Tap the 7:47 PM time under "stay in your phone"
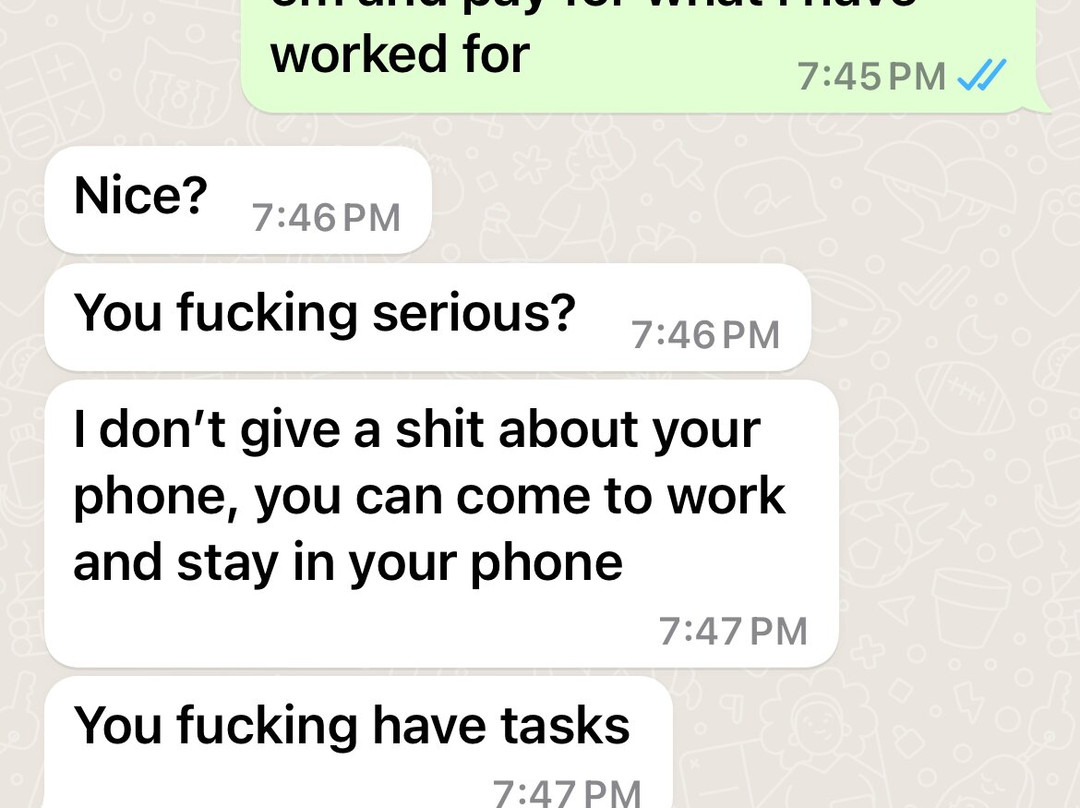This screenshot has width=1080, height=808. pyautogui.click(x=733, y=631)
